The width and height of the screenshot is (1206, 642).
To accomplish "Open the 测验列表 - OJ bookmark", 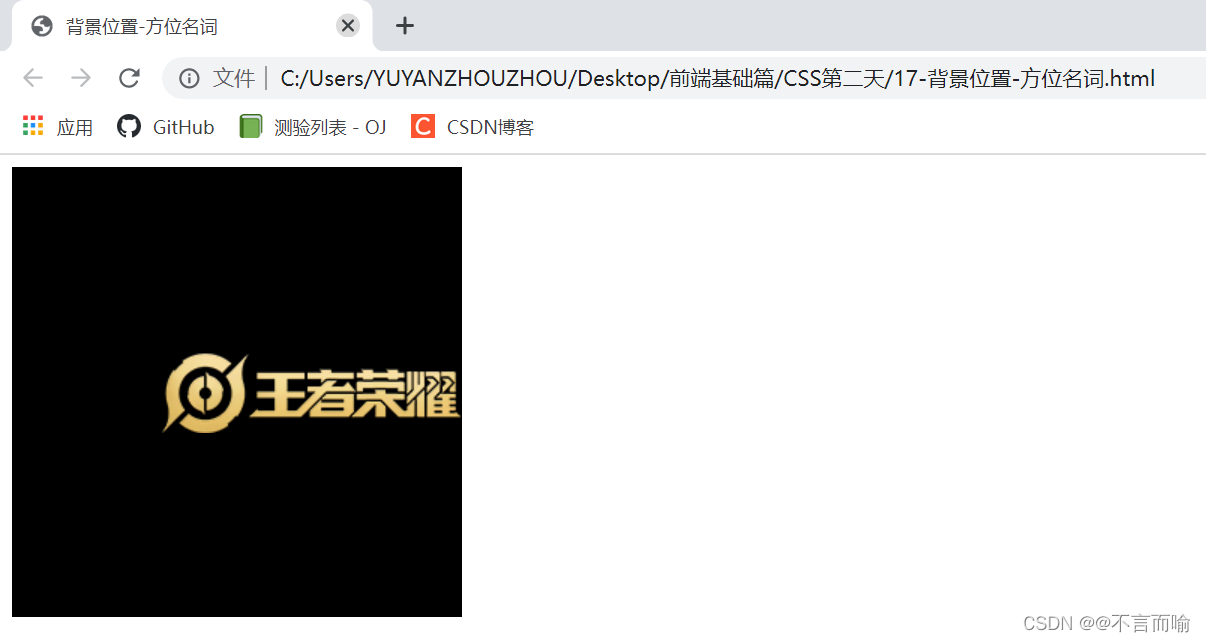I will 313,127.
